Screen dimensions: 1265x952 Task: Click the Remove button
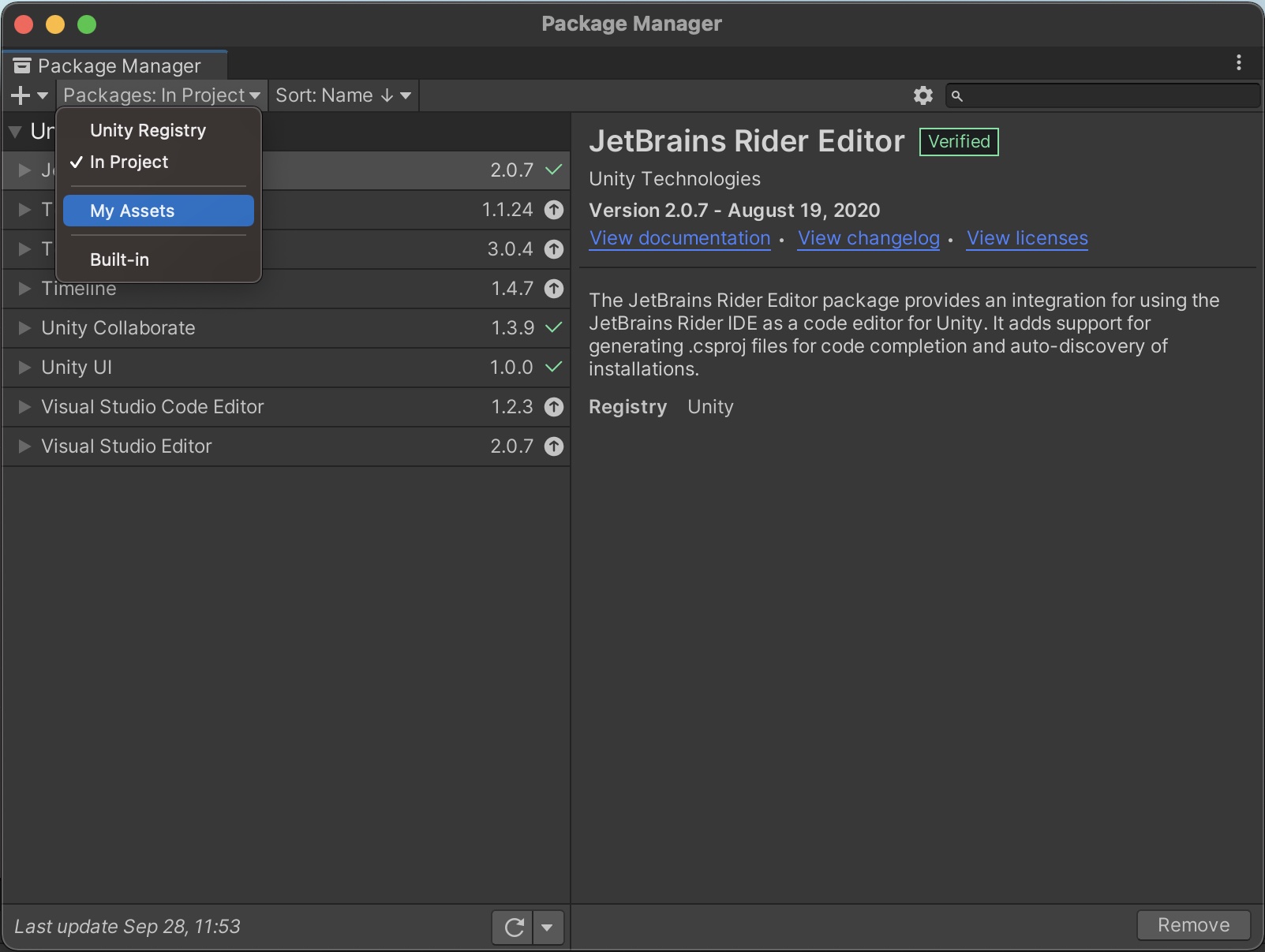1193,925
